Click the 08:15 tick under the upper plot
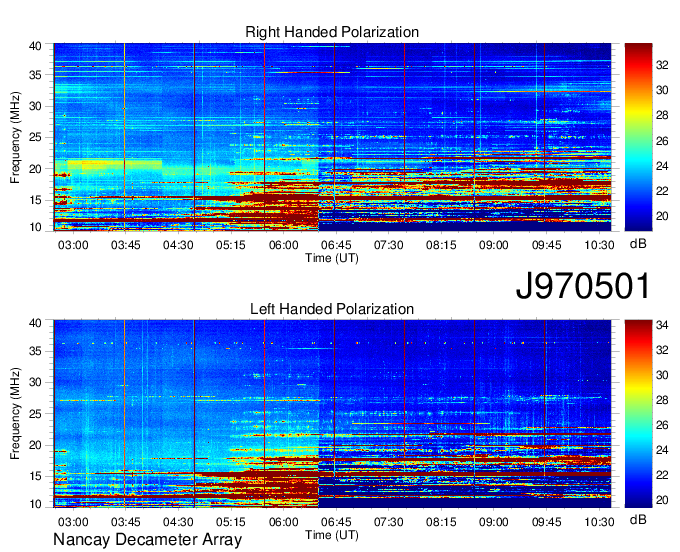Image resolution: width=680 pixels, height=552 pixels. point(441,245)
